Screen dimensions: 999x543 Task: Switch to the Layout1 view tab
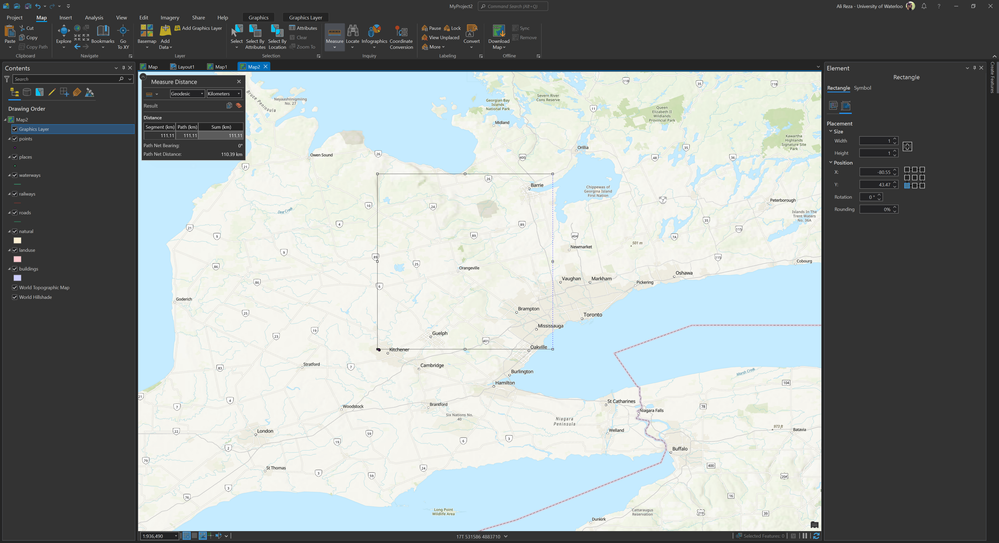point(184,67)
